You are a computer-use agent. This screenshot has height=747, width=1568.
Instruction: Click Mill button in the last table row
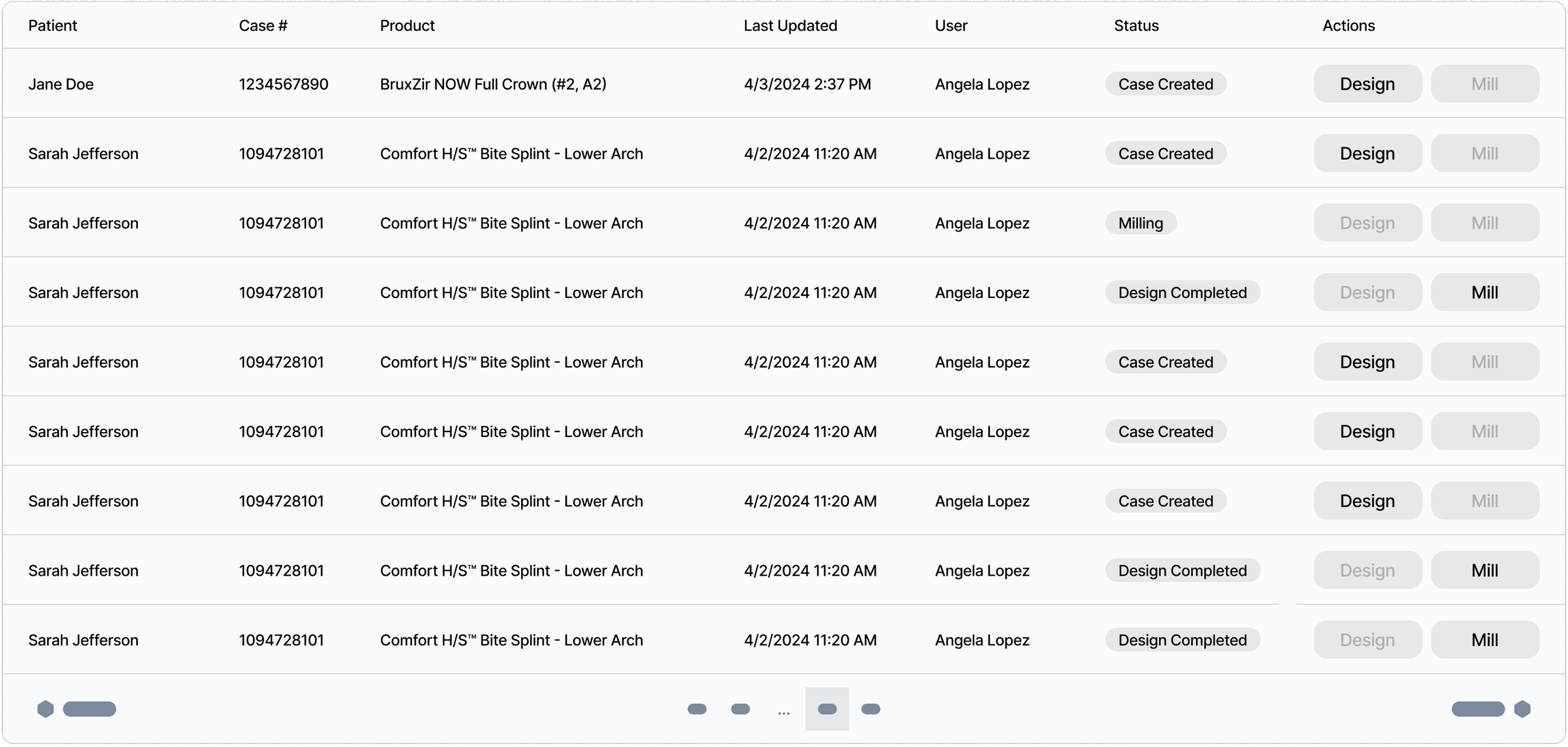[x=1485, y=640]
